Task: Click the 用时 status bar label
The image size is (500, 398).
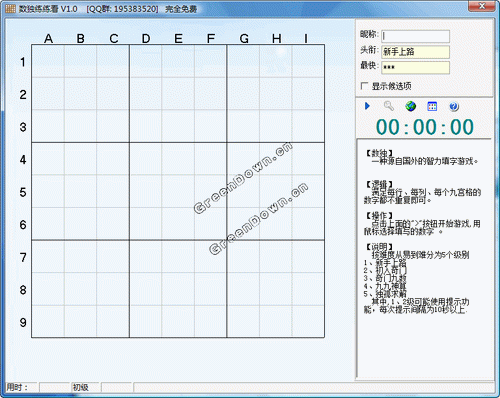Action: click(17, 387)
